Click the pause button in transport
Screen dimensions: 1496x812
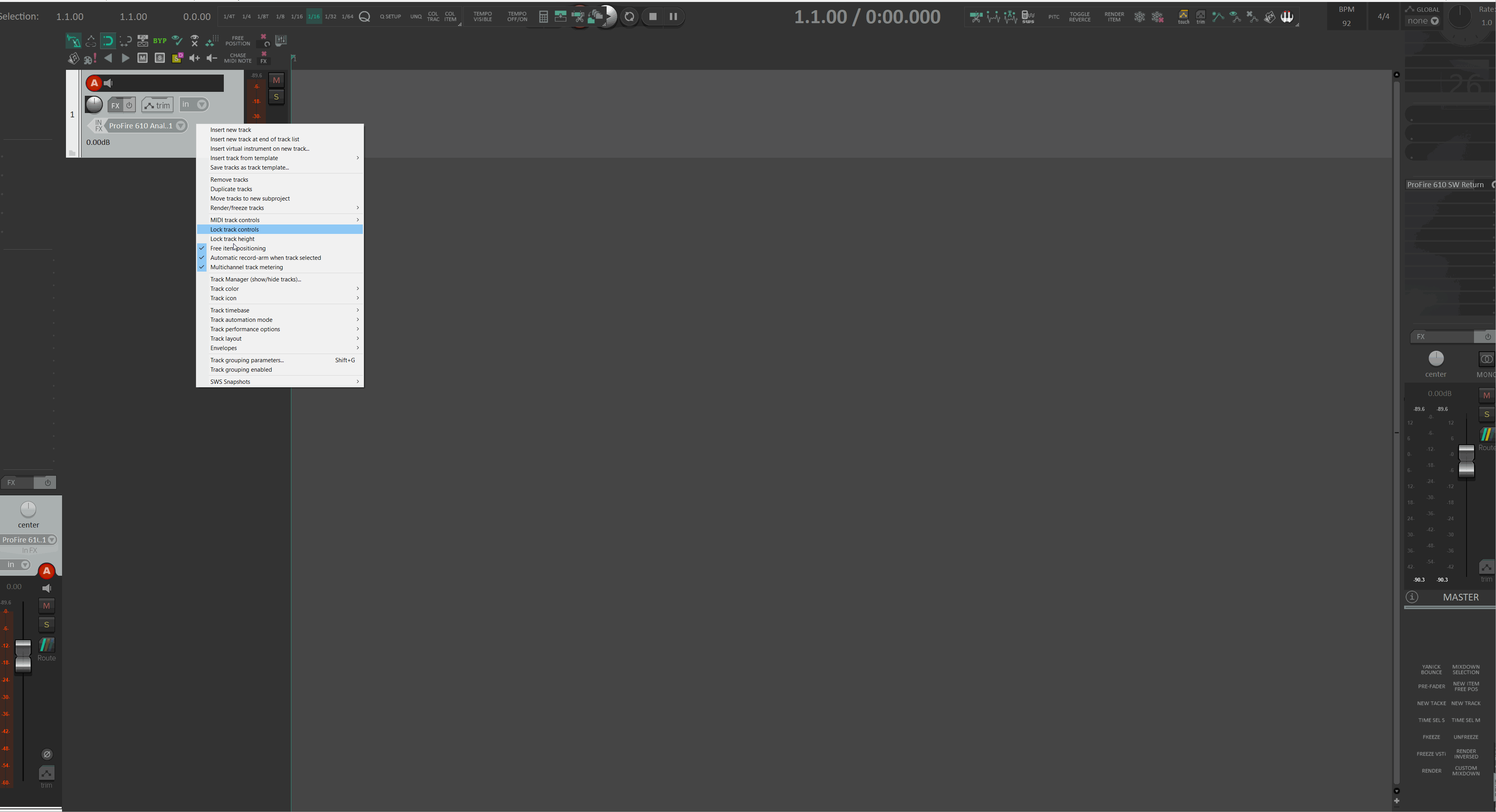coord(673,17)
